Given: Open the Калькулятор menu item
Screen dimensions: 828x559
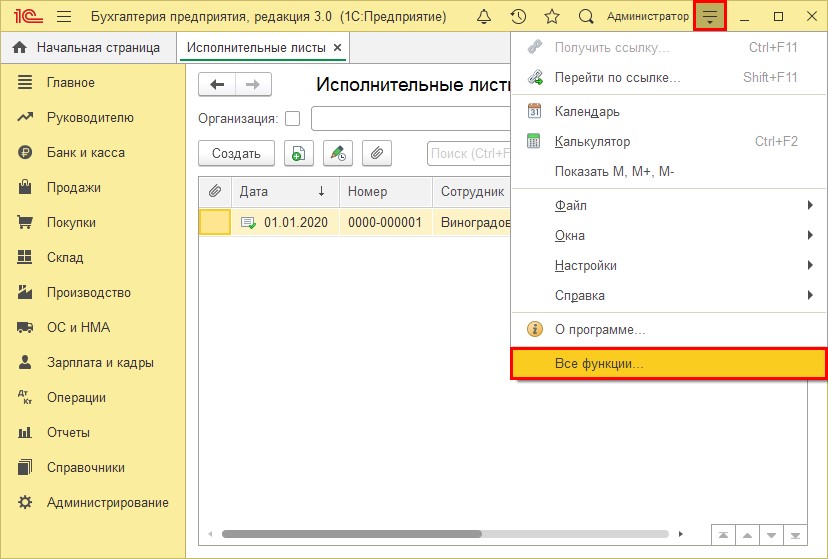Looking at the screenshot, I should 592,141.
